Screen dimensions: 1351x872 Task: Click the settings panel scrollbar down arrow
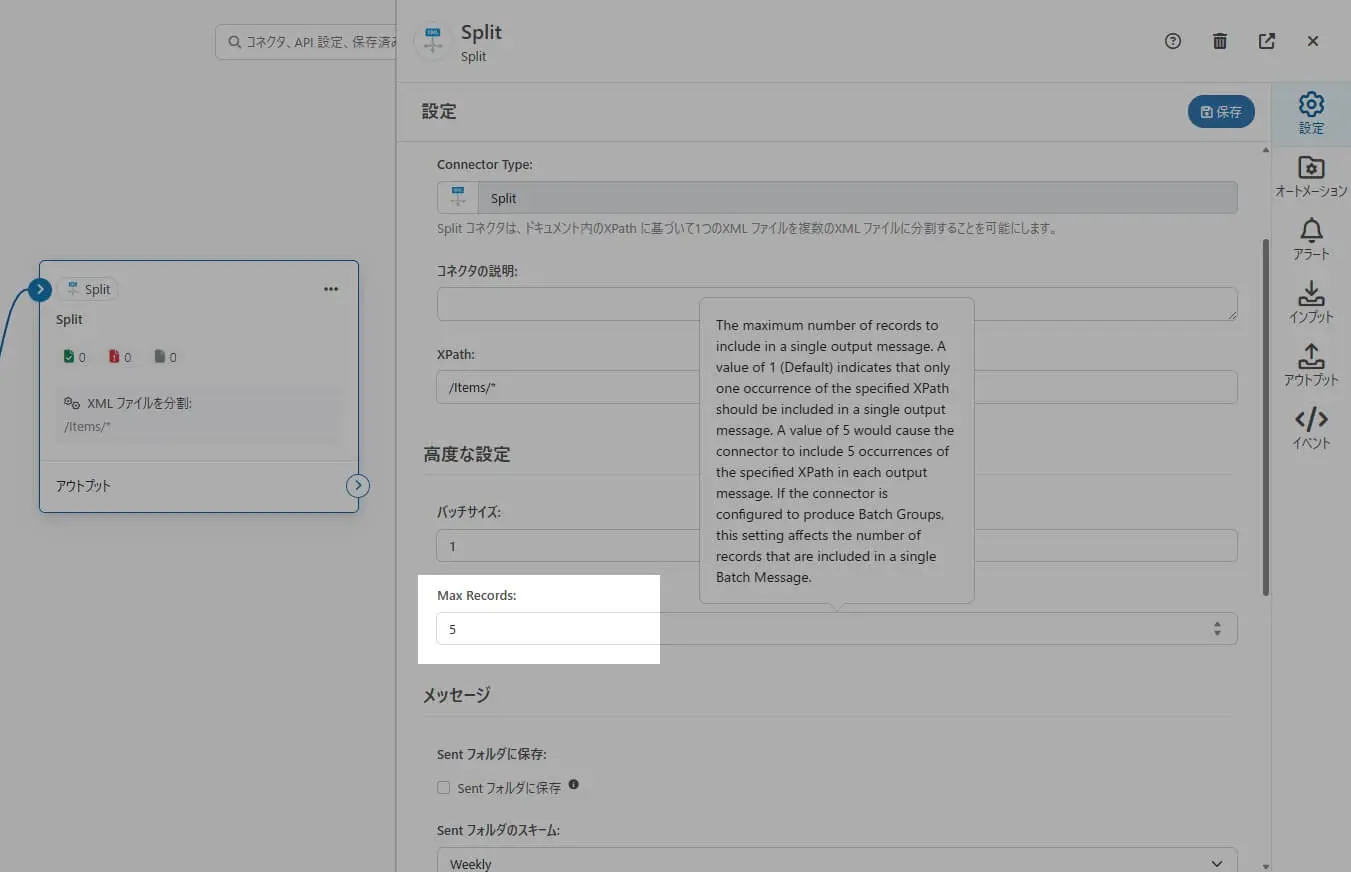tap(1266, 865)
